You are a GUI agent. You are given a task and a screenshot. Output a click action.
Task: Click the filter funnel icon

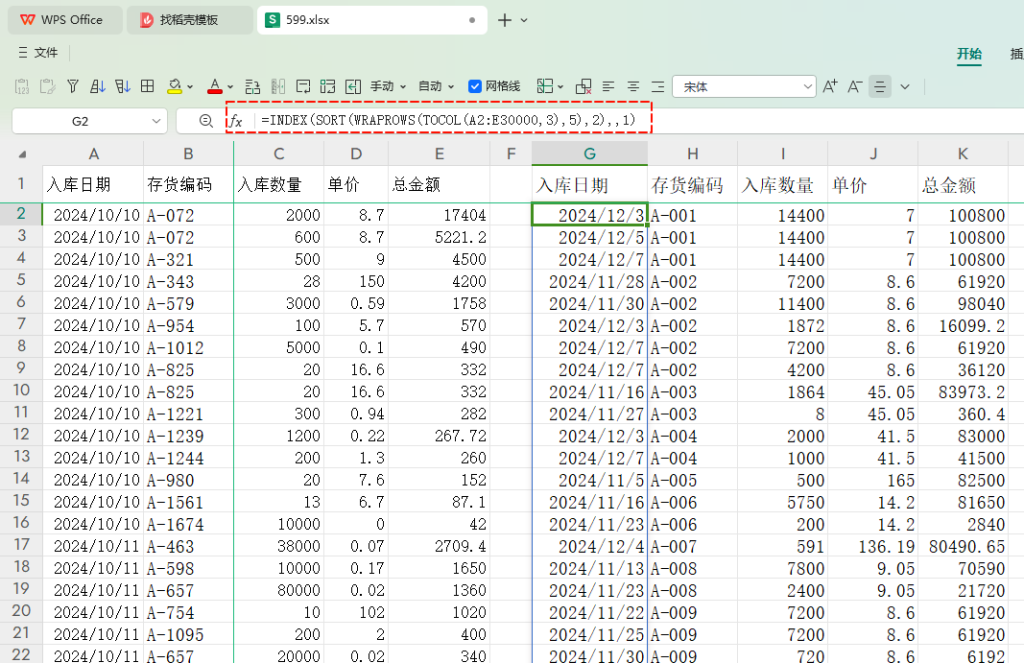pyautogui.click(x=72, y=86)
